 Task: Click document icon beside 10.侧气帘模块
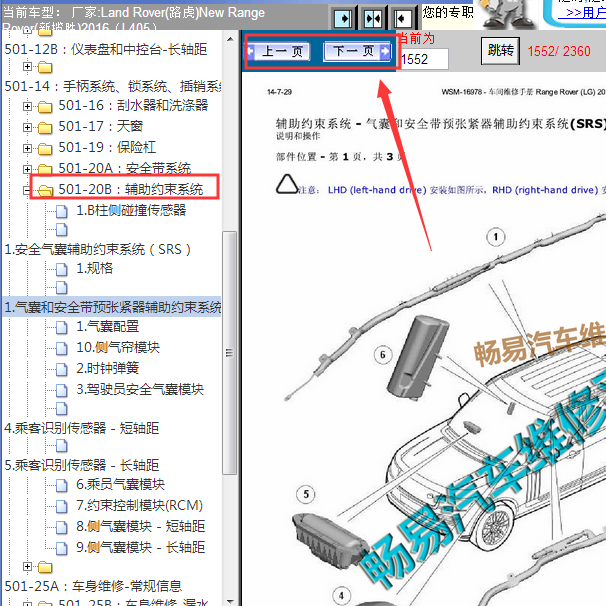click(x=61, y=348)
